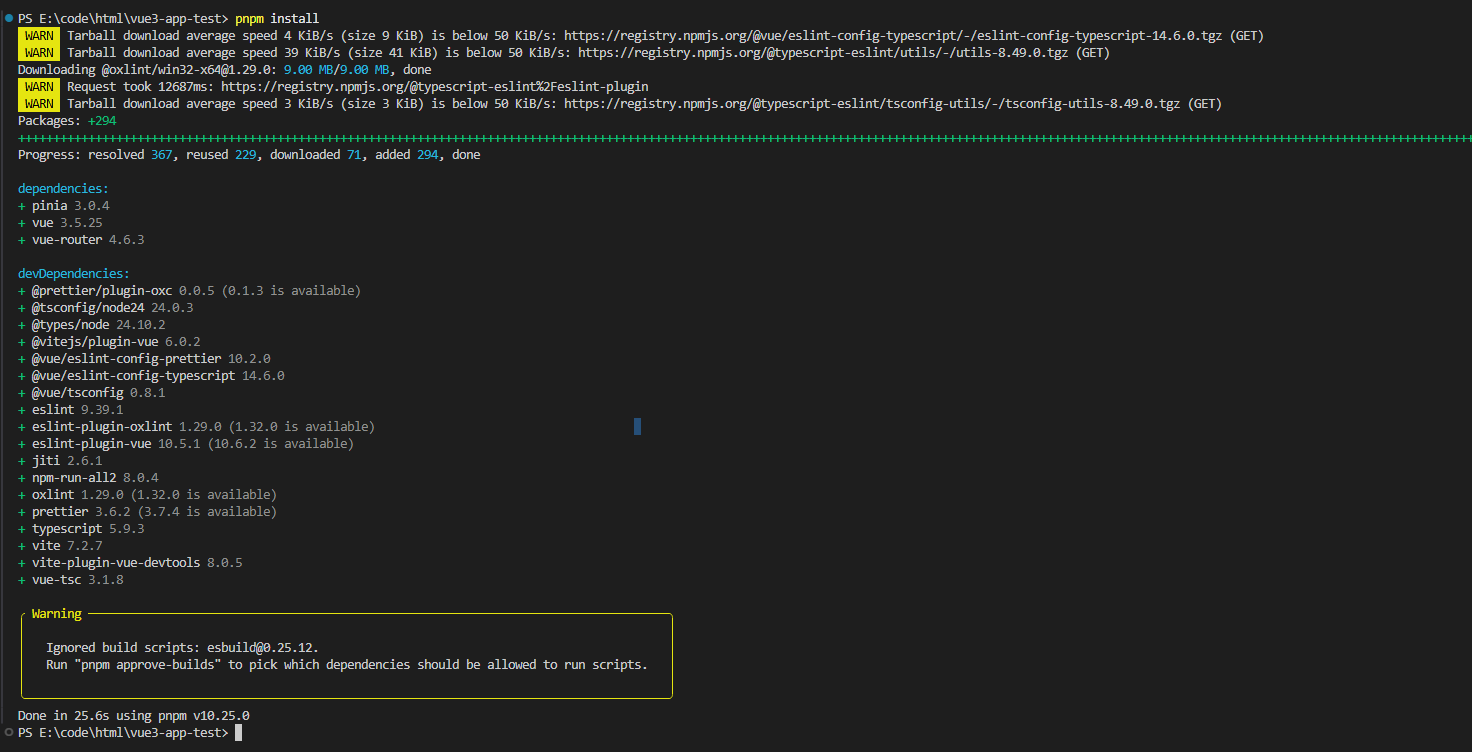Click the 'vite-plugin-vue-devtools 8.0.5' entry
1472x752 pixels.
[130, 563]
